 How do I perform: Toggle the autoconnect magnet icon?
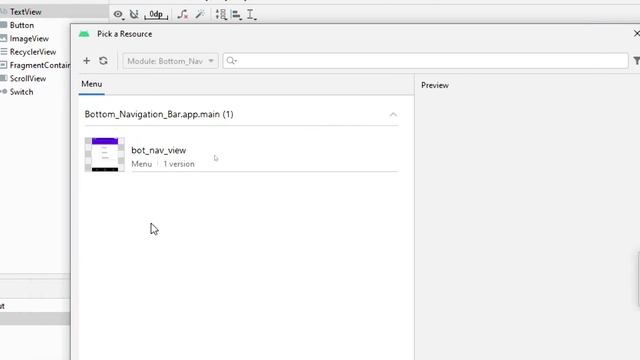point(134,15)
